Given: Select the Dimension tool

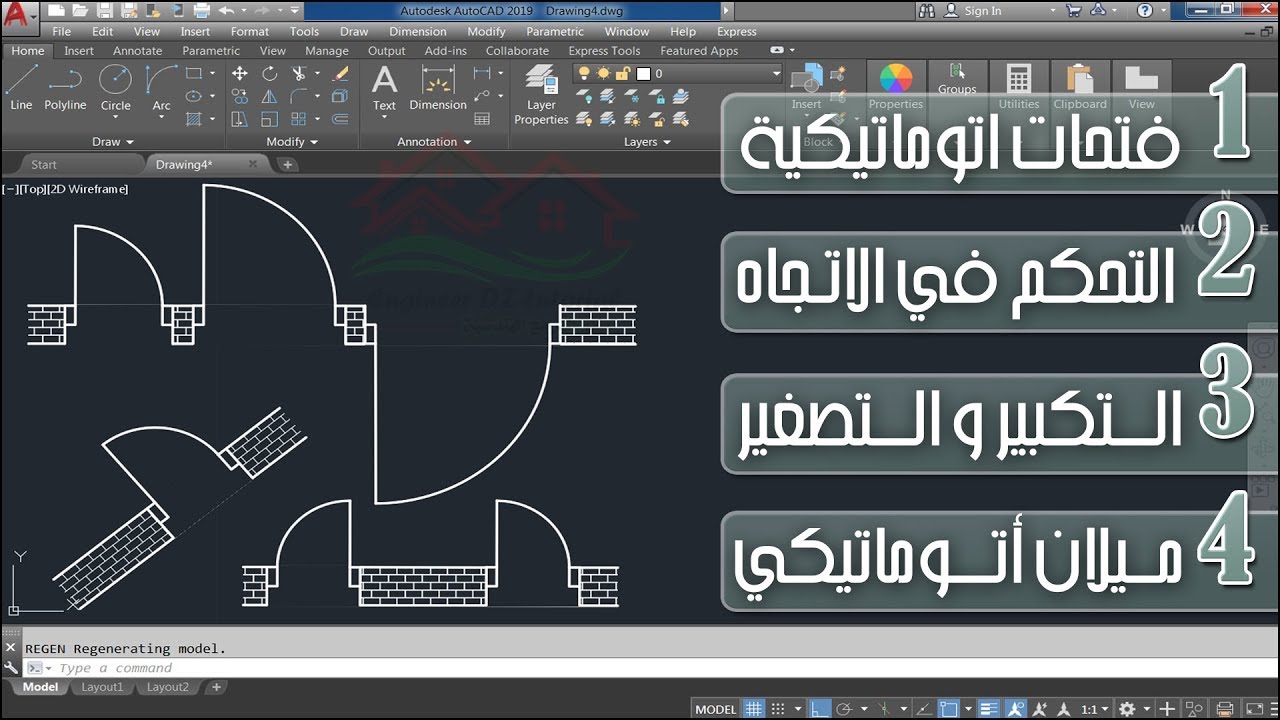Looking at the screenshot, I should [438, 88].
